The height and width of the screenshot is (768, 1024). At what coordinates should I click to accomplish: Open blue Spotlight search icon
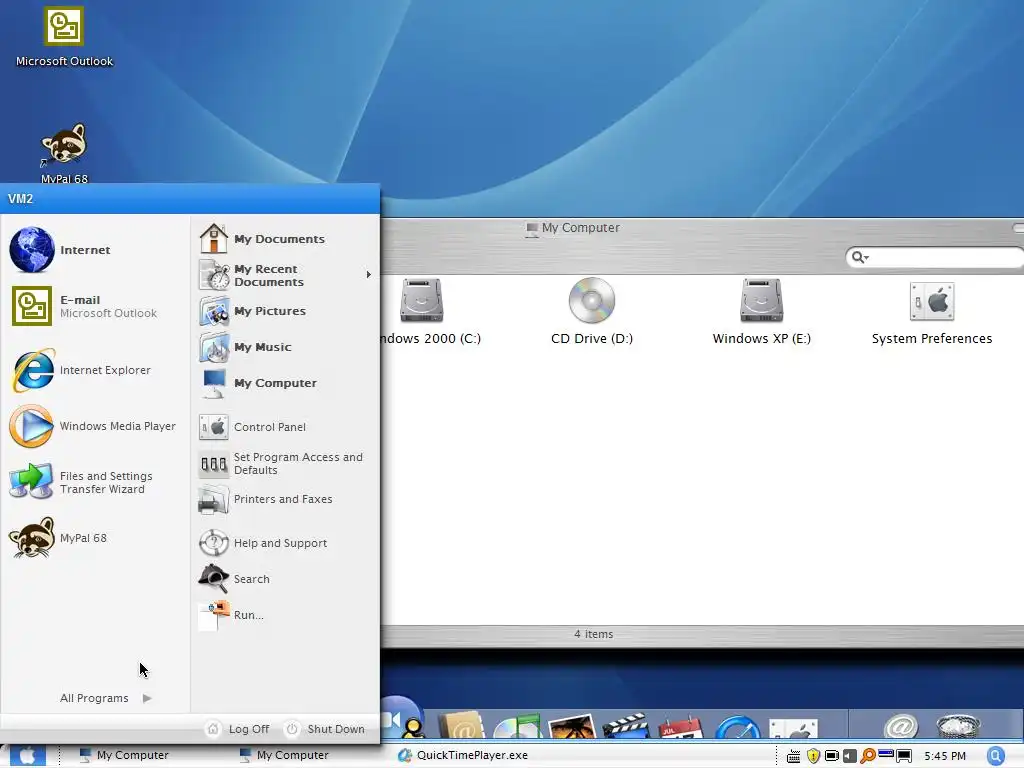(995, 756)
